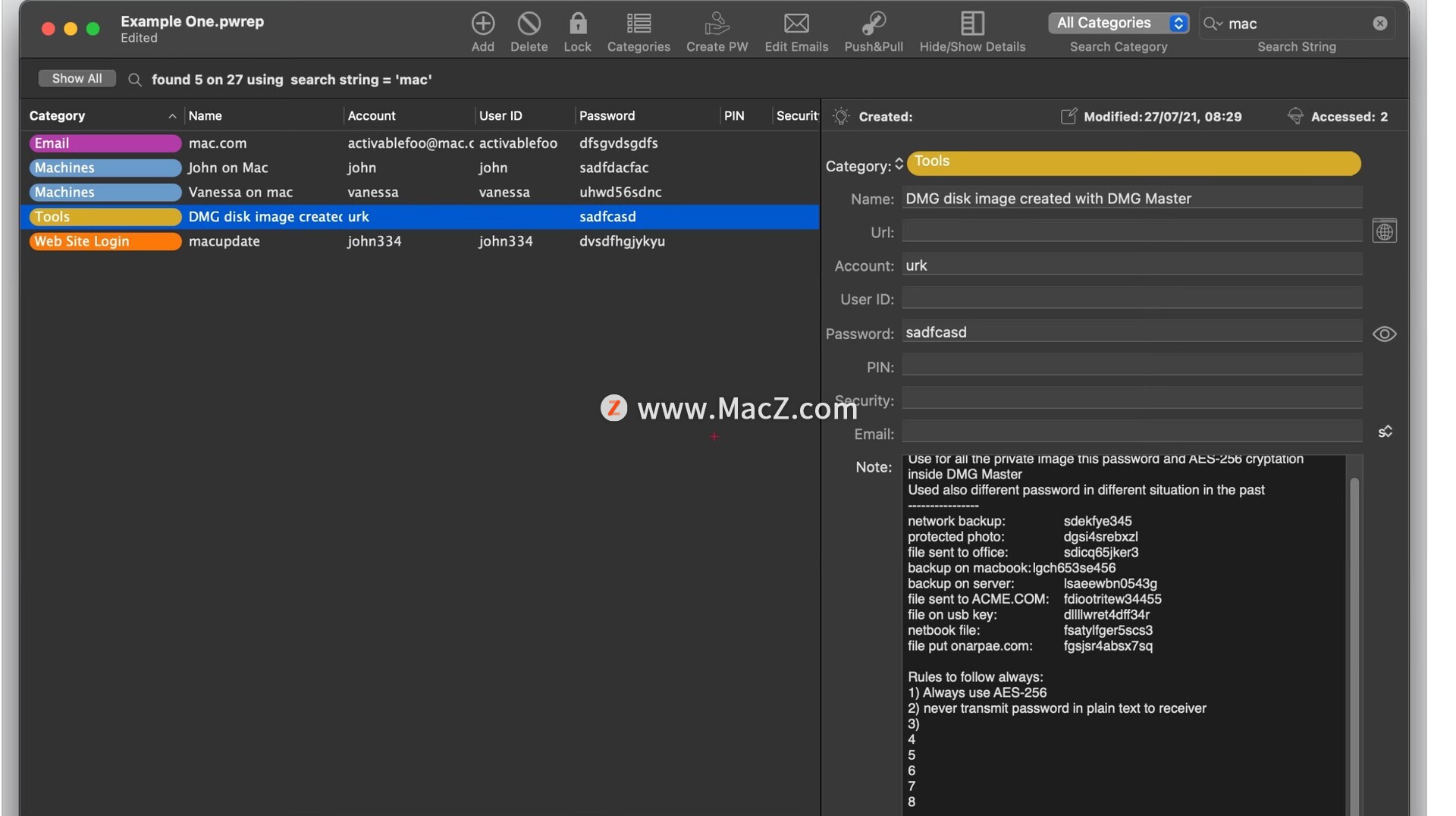Viewport: 1456px width, 816px height.
Task: Click the search string field containing mac
Action: 1297,24
